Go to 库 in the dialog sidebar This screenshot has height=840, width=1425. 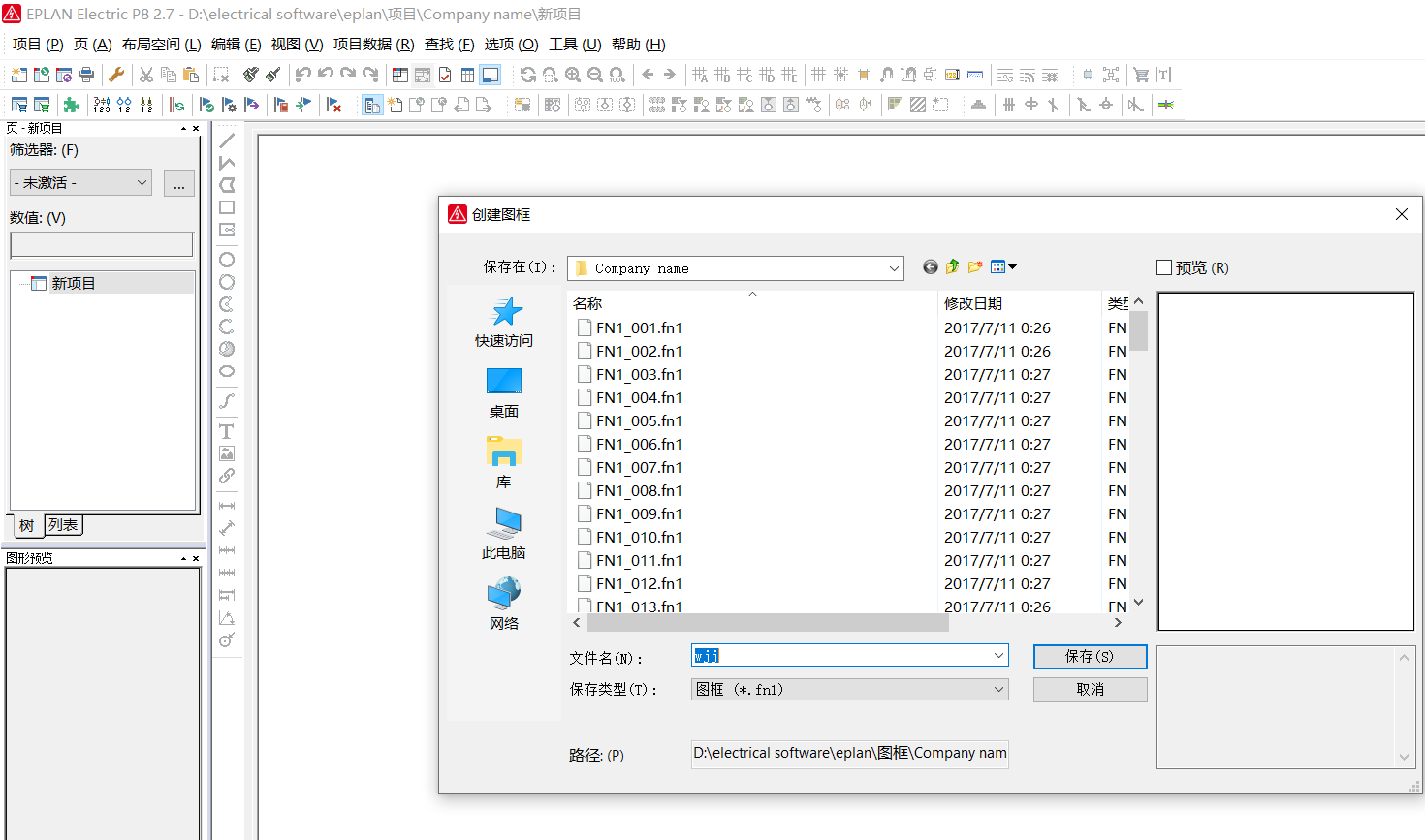coord(504,464)
